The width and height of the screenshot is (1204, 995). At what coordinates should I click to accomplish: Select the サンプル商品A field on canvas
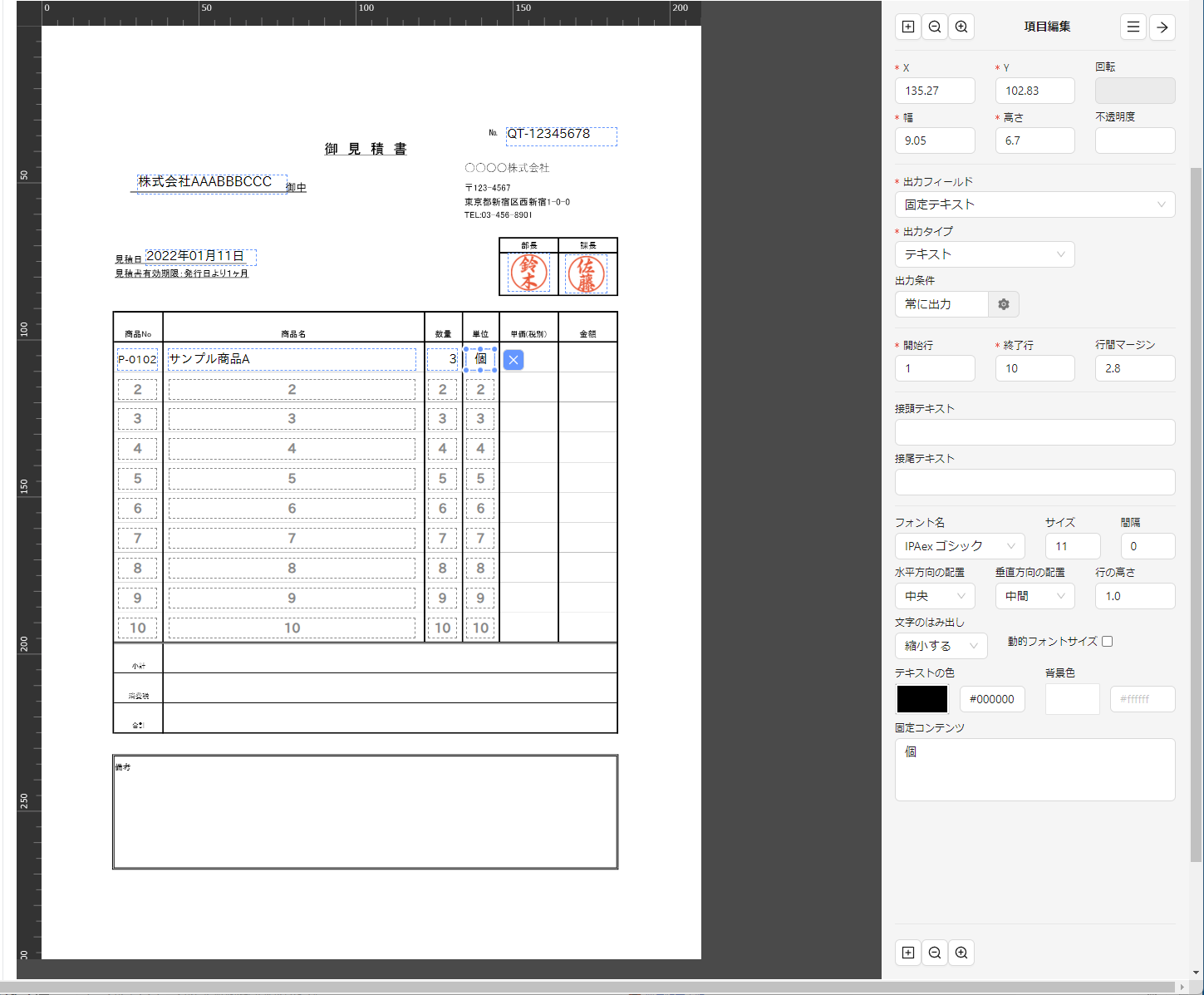tap(292, 359)
